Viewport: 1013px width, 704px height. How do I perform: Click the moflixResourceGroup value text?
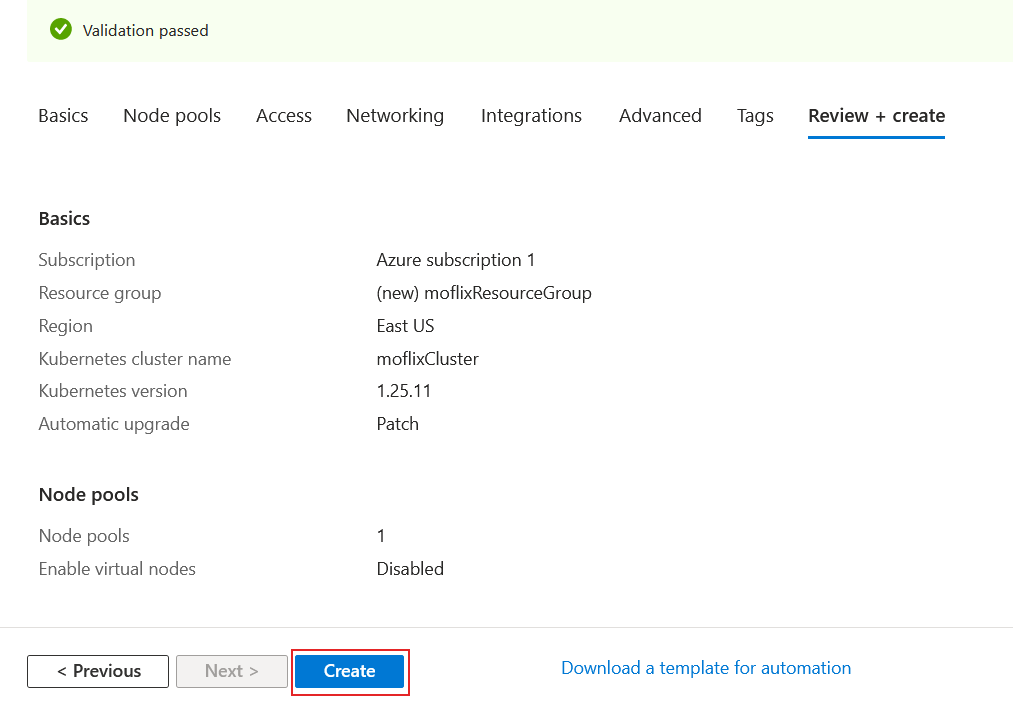(x=484, y=292)
